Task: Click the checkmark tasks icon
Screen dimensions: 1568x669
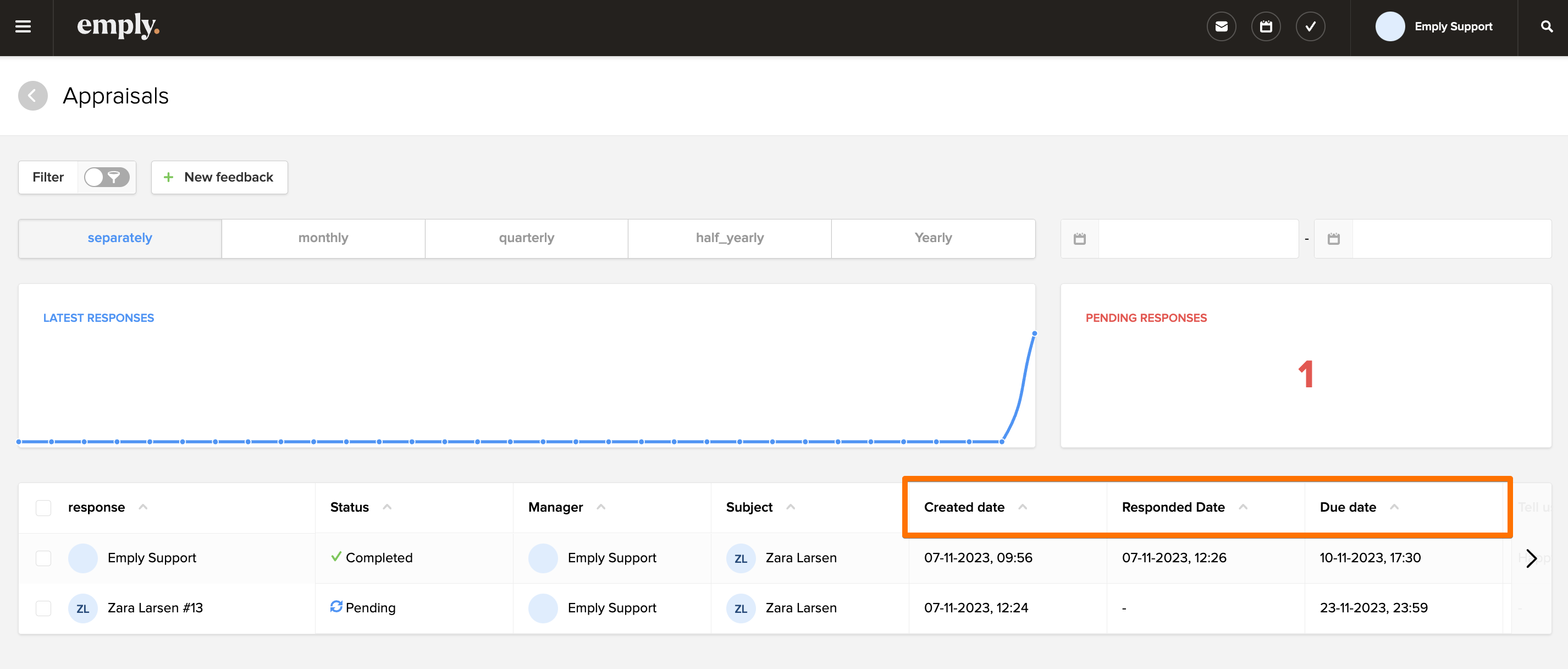Action: (x=1310, y=27)
